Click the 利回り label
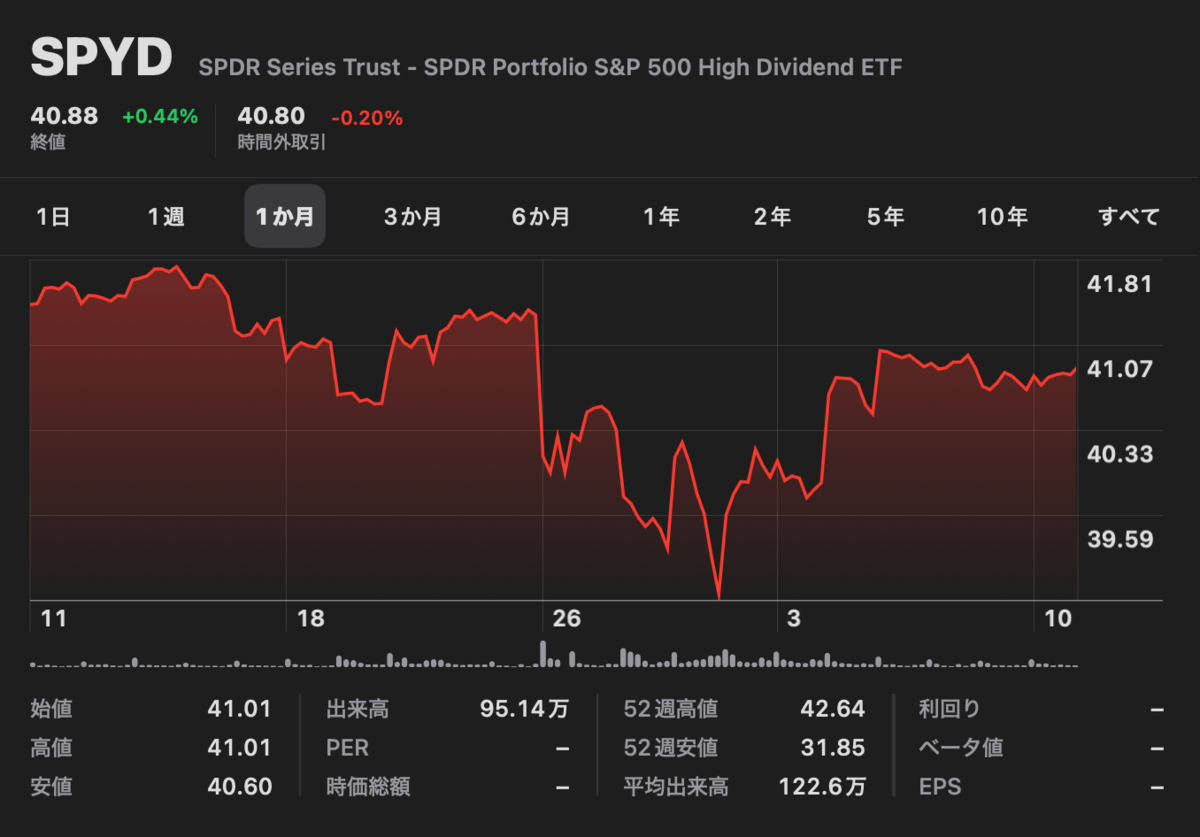Screen dimensions: 1200x837 [950, 709]
